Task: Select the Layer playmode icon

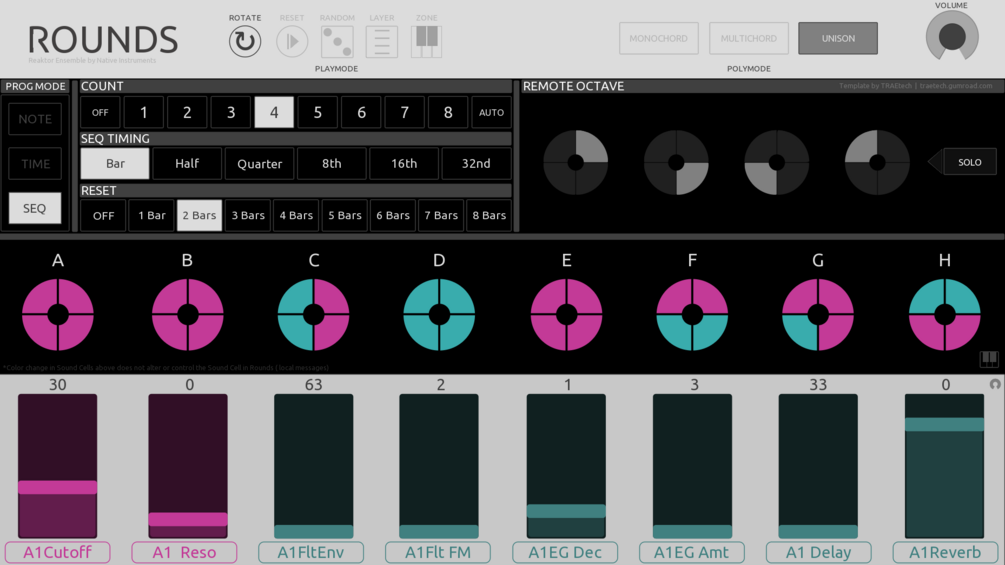Action: point(382,42)
